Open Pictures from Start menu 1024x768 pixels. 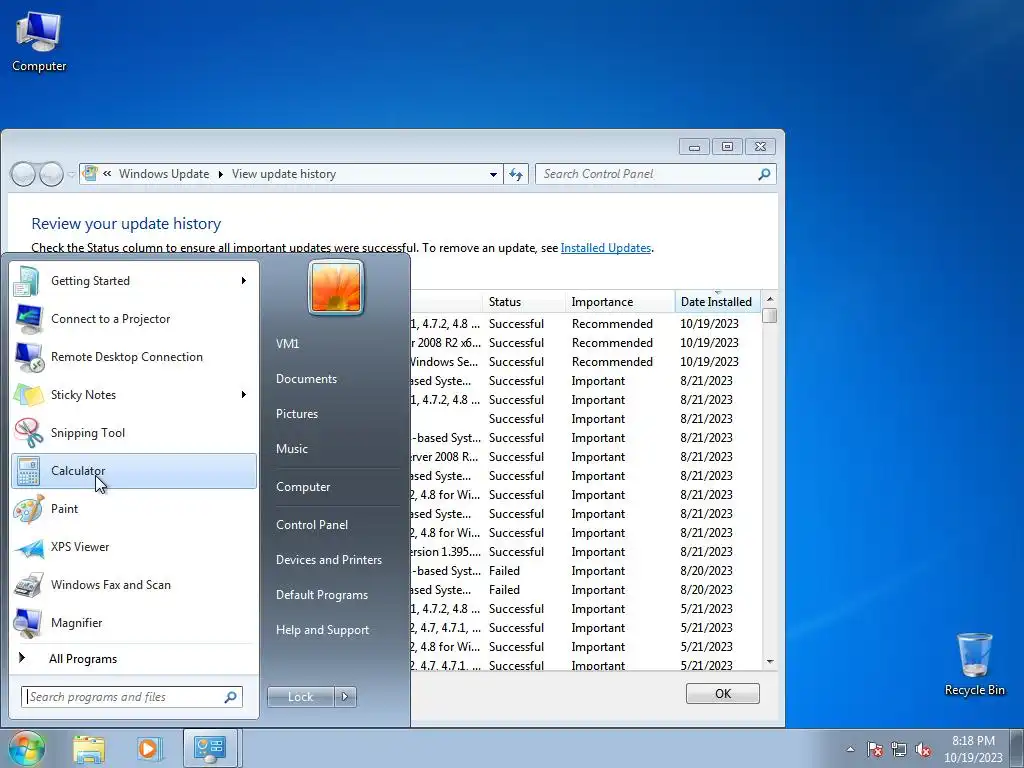click(x=296, y=414)
